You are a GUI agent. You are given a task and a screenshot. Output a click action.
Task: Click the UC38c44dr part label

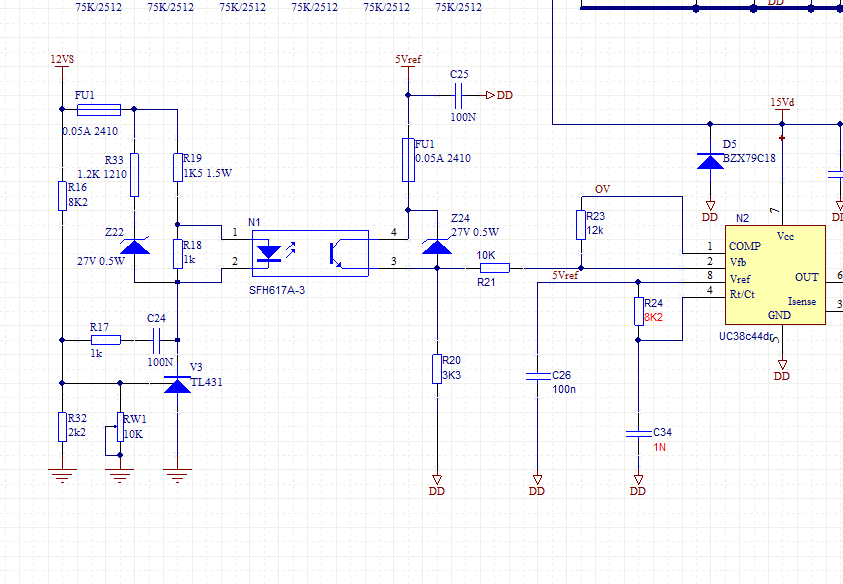pyautogui.click(x=746, y=337)
